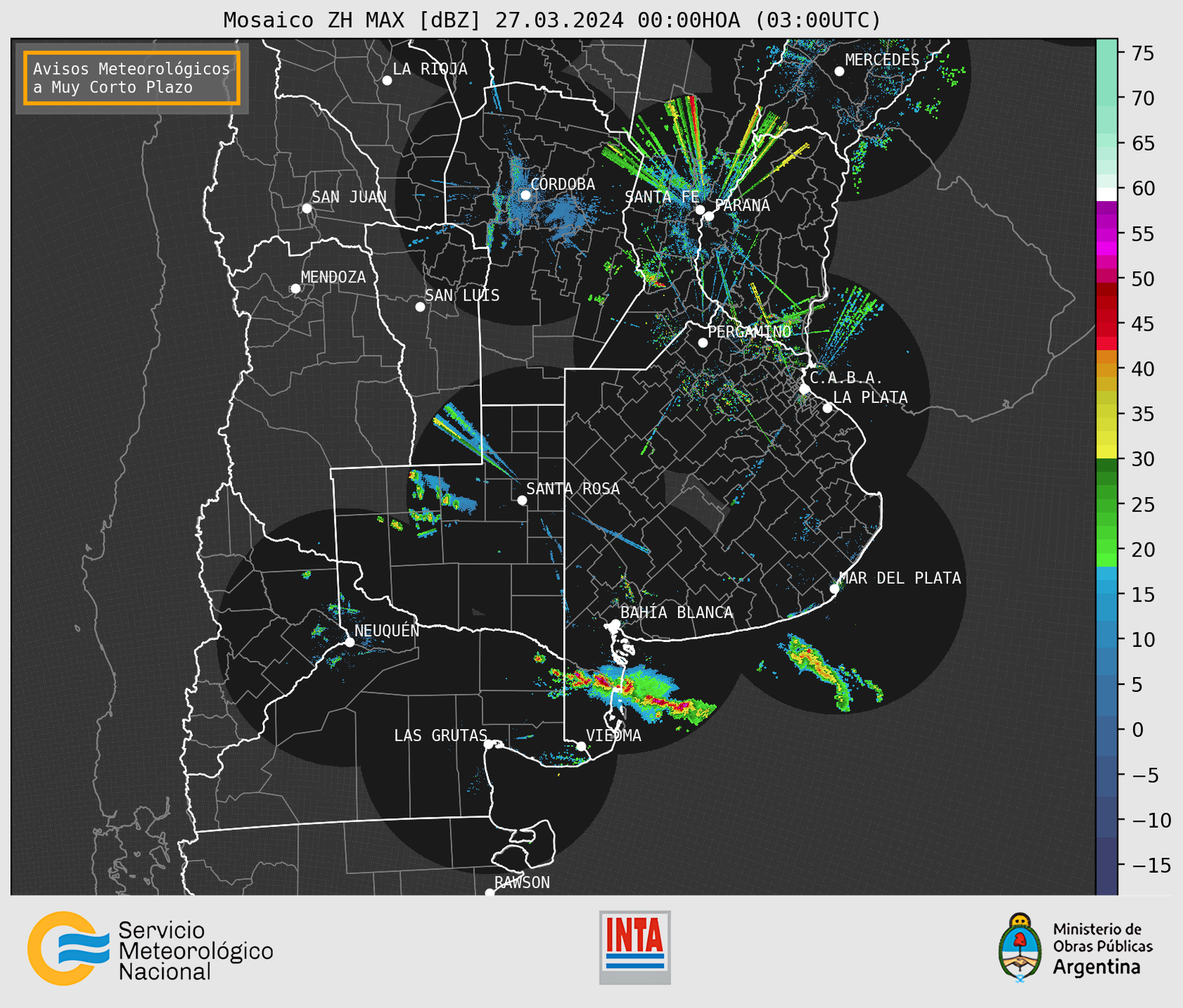Click the SANTA ROSA map label
The image size is (1183, 1008).
(x=573, y=489)
